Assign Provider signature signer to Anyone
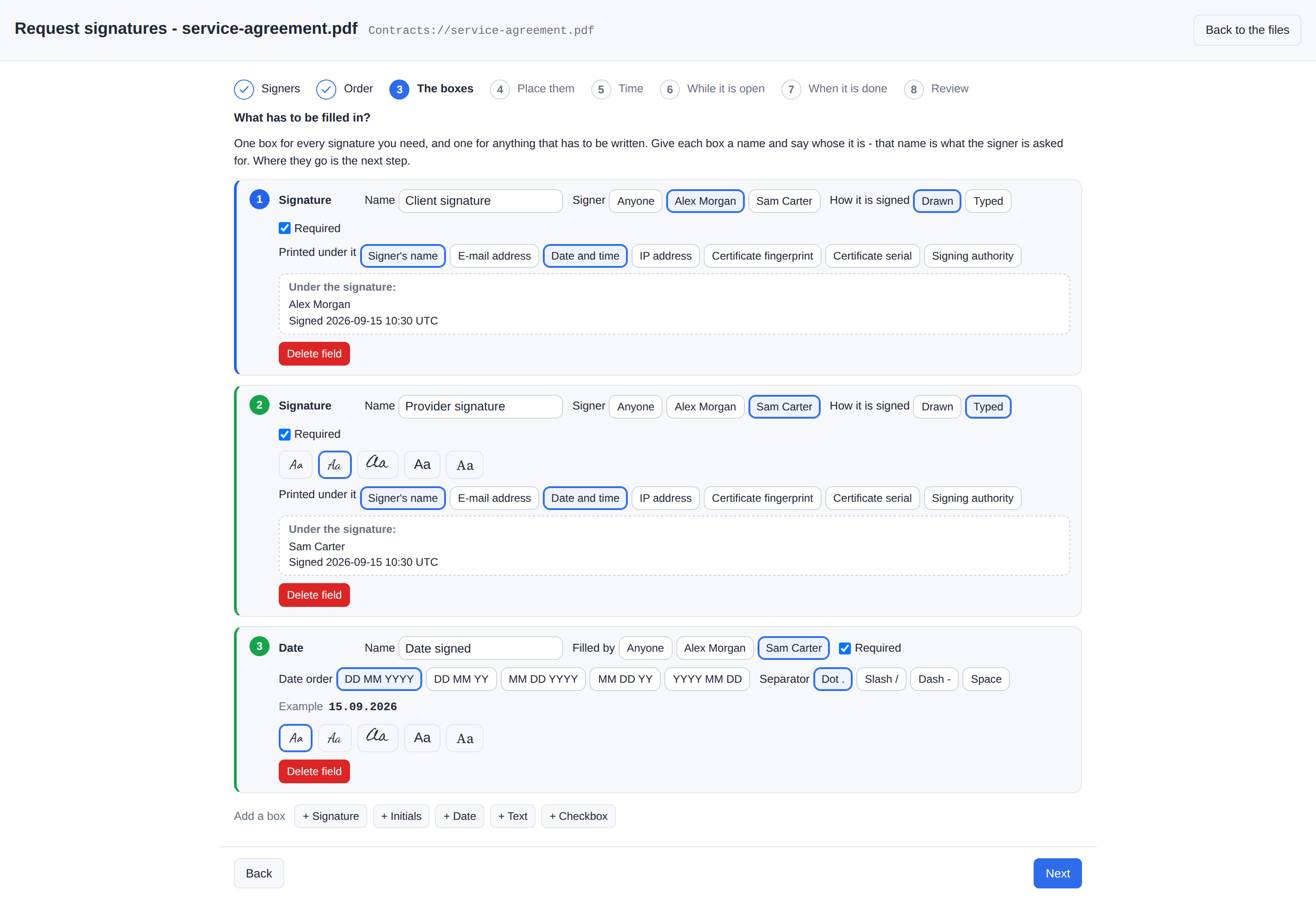The width and height of the screenshot is (1316, 914). pyautogui.click(x=635, y=407)
